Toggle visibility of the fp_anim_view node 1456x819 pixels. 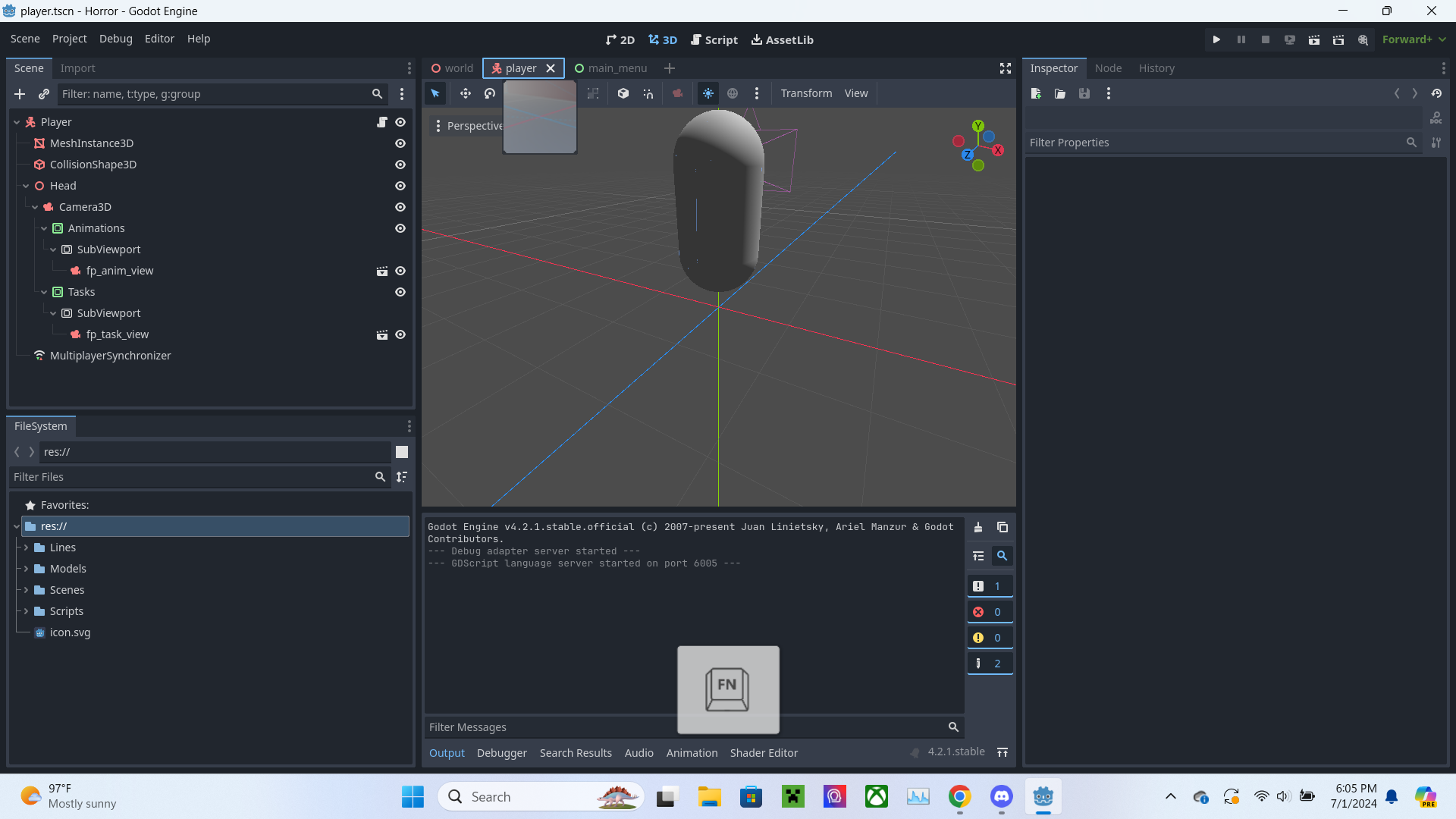tap(400, 271)
